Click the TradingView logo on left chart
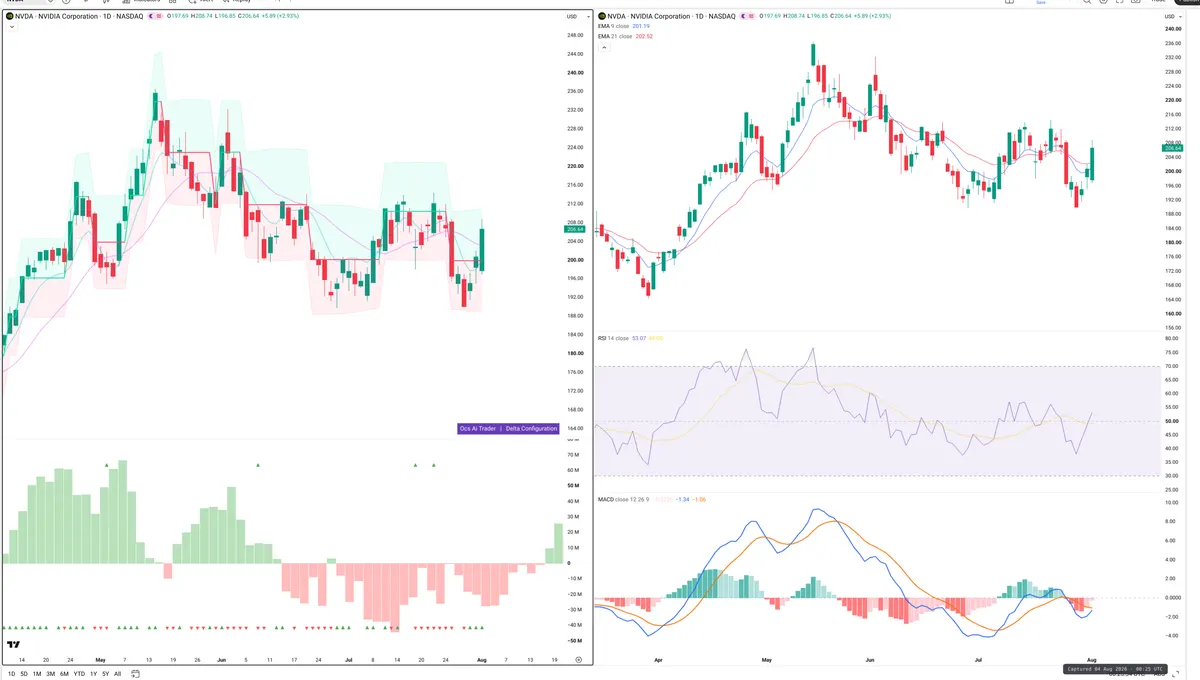This screenshot has height=680, width=1200. pos(13,645)
